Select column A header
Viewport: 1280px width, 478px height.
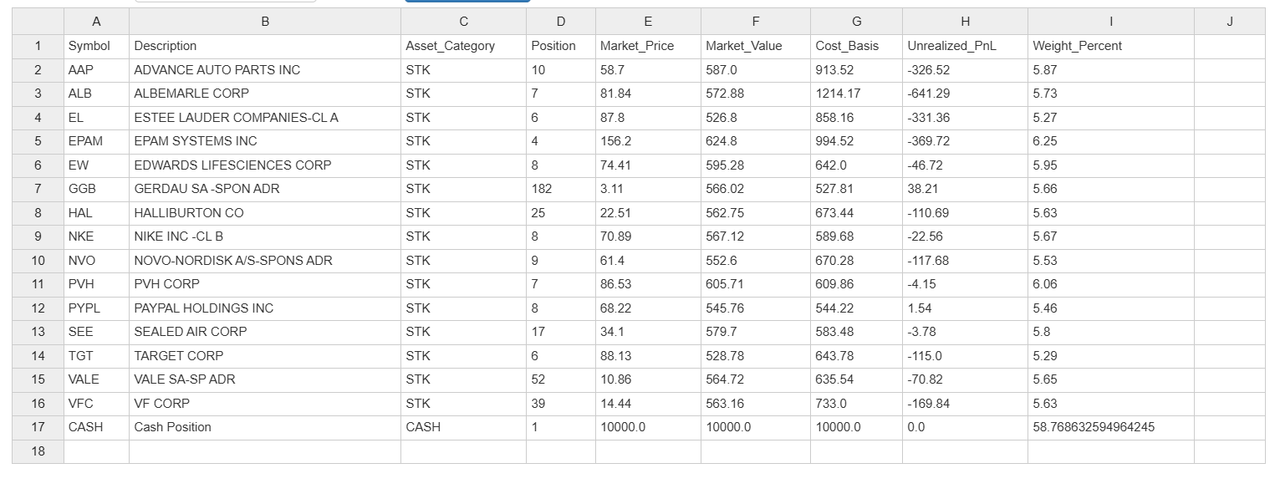96,21
